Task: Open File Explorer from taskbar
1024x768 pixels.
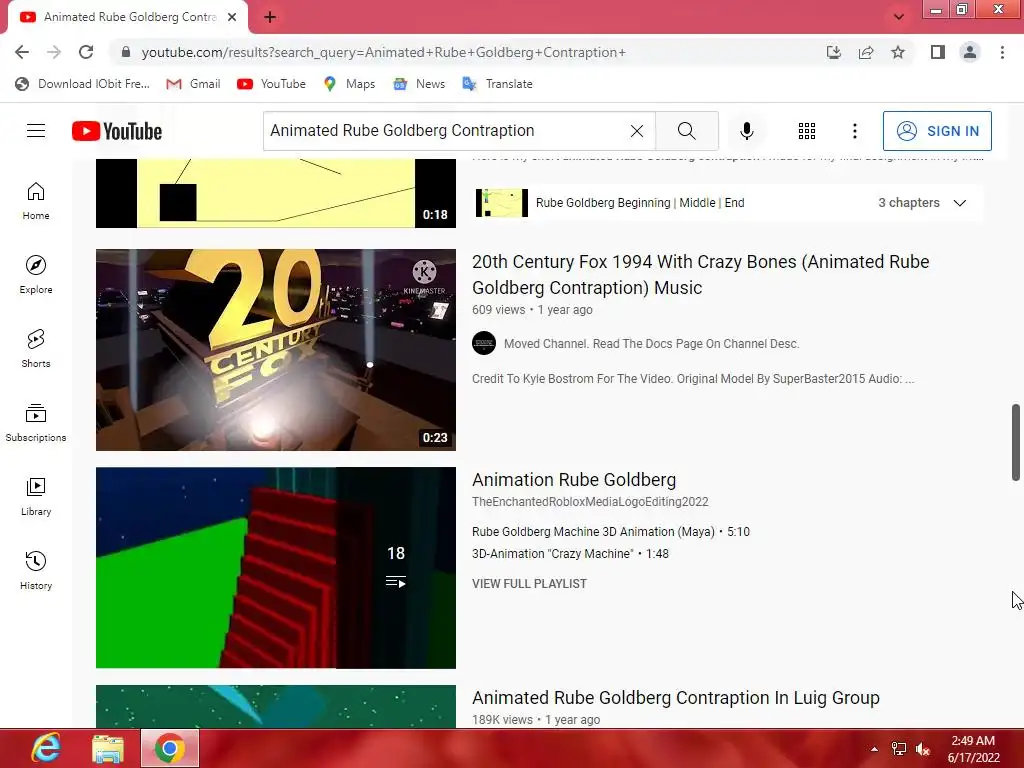Action: click(108, 748)
